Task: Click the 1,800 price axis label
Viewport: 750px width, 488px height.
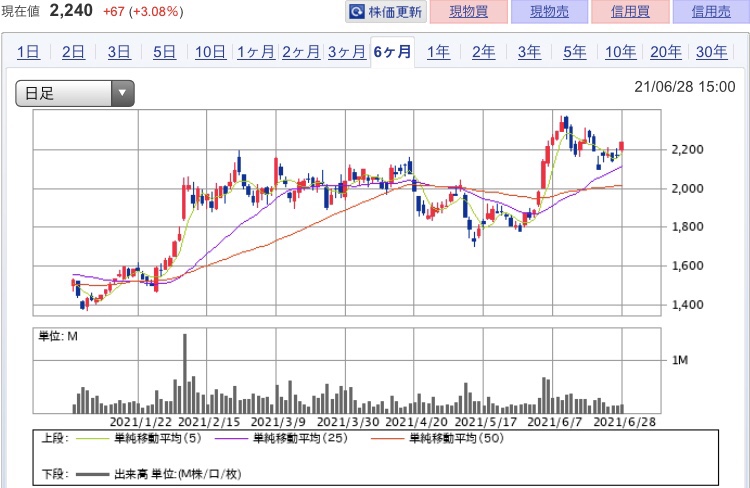Action: [687, 227]
